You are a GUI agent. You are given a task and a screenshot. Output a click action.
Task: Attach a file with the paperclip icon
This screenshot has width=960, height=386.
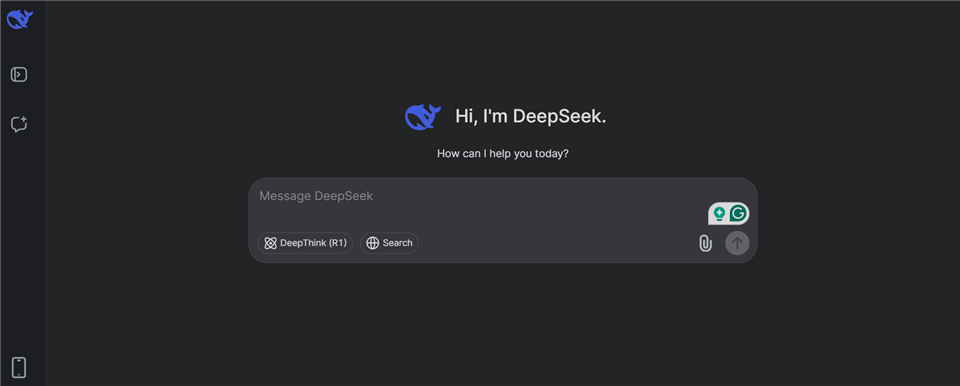705,243
